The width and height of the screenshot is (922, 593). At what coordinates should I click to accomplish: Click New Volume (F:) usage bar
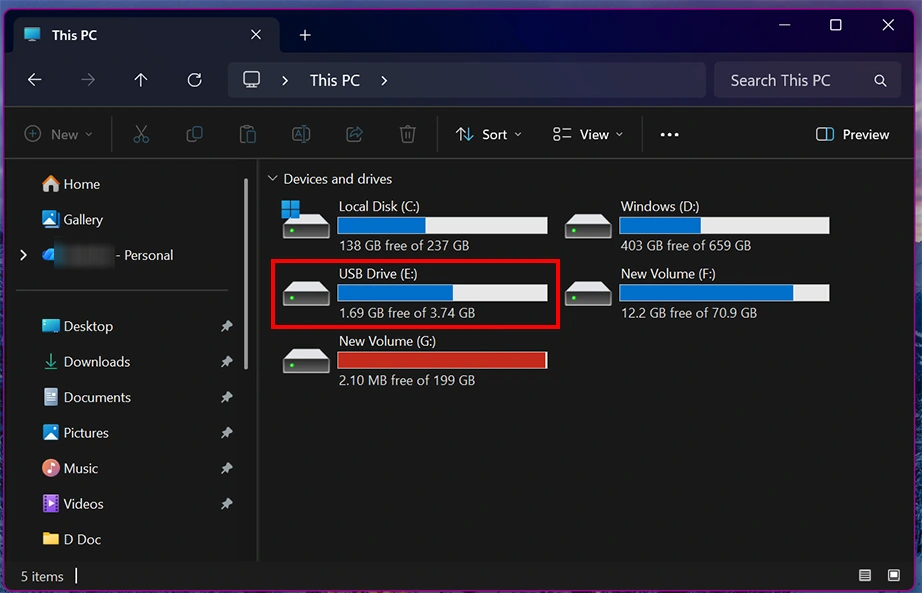tap(724, 292)
